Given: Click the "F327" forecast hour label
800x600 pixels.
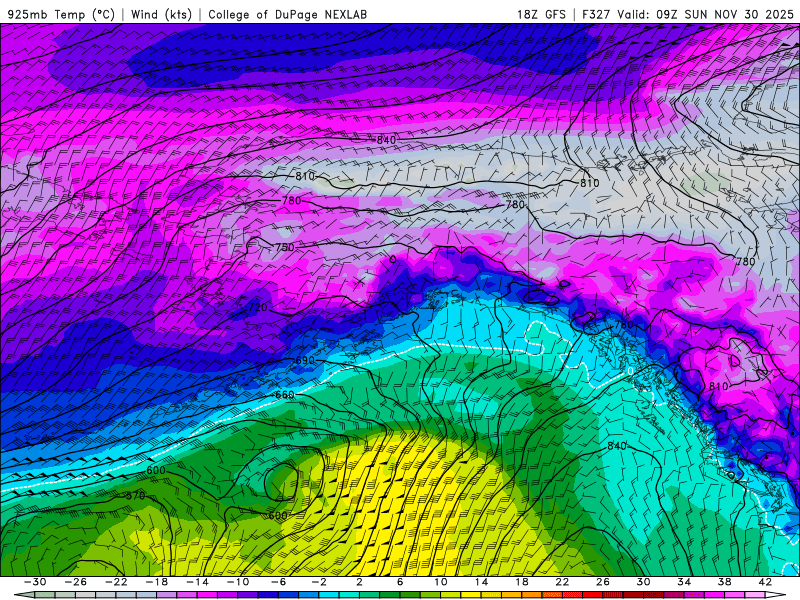Looking at the screenshot, I should pyautogui.click(x=595, y=14).
